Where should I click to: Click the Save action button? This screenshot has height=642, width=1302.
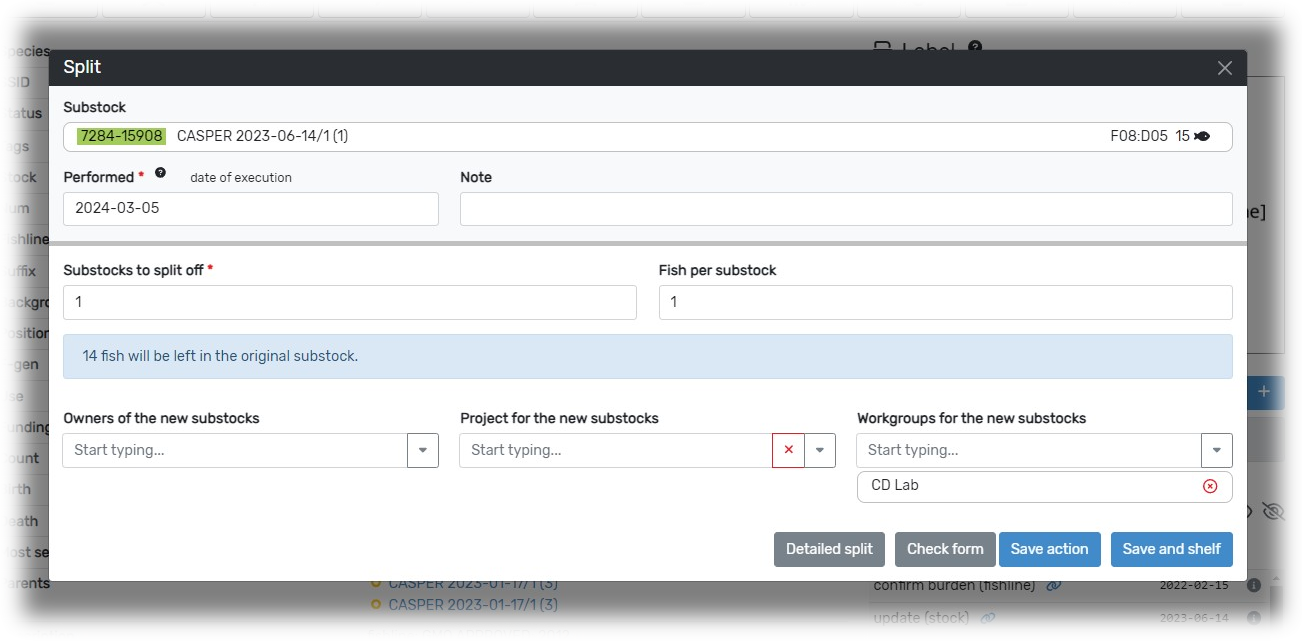tap(1049, 549)
